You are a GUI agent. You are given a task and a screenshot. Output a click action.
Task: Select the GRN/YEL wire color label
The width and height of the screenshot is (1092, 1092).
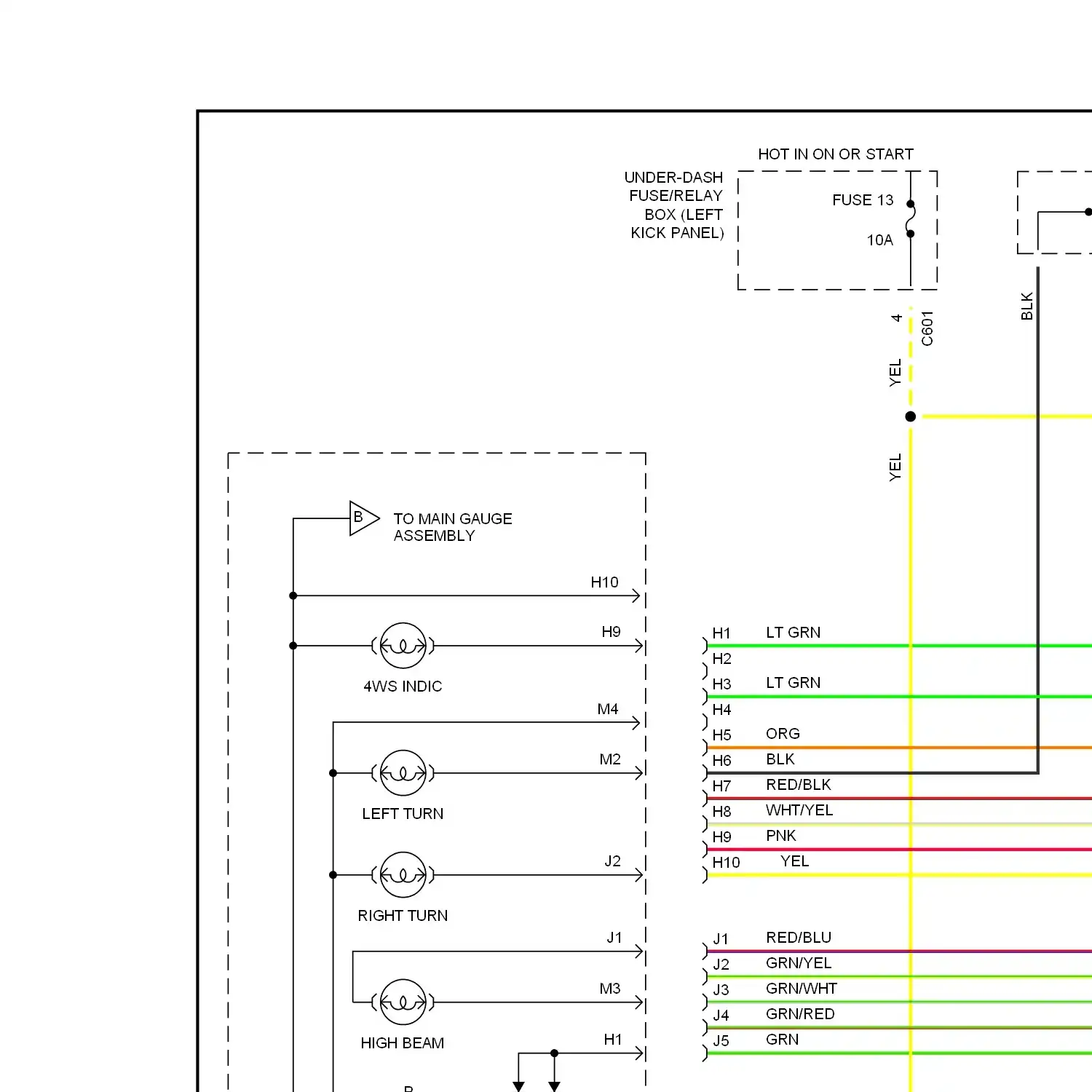tap(799, 963)
